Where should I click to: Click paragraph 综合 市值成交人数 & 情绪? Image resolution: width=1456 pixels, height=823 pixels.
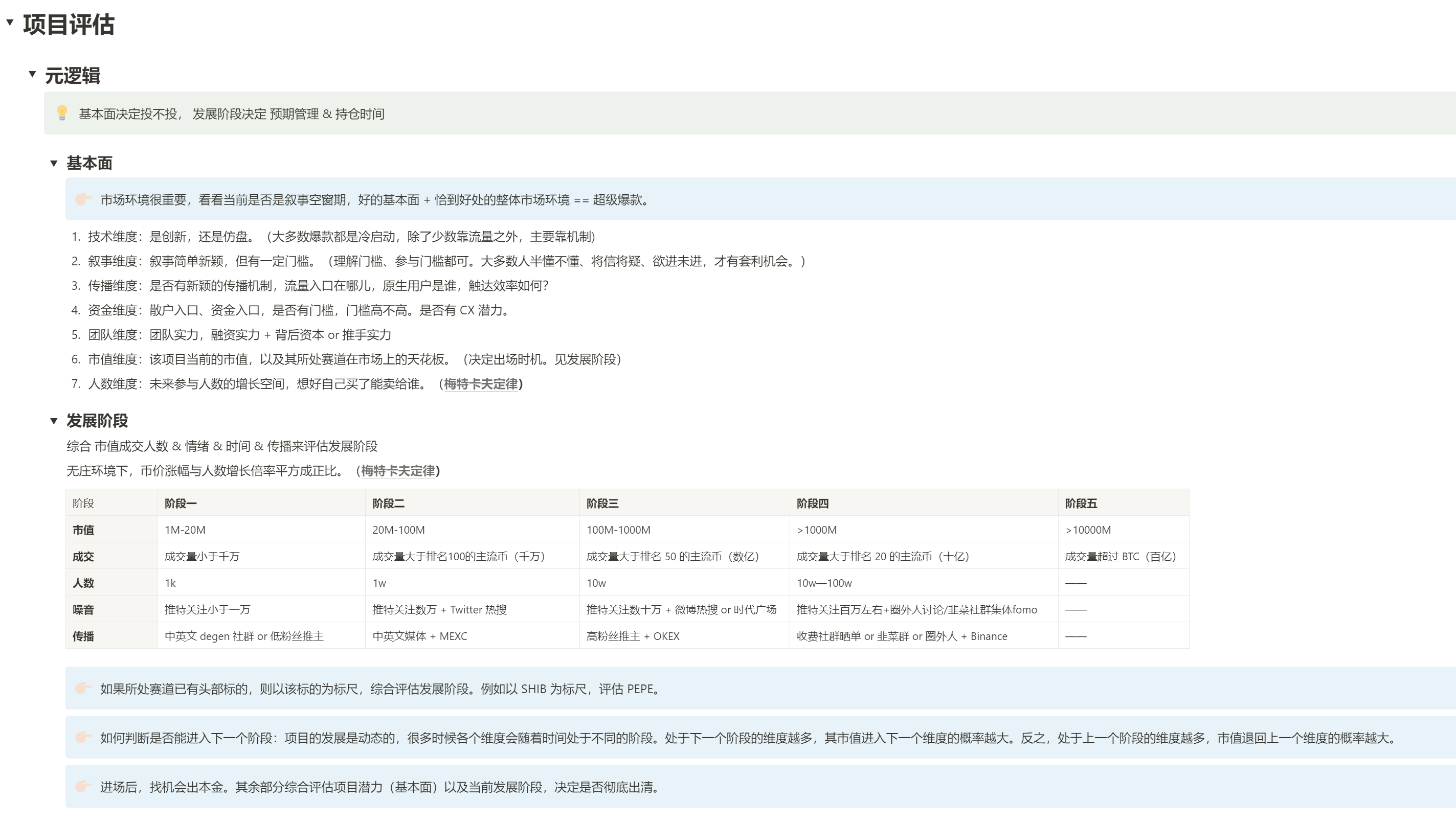coord(221,446)
